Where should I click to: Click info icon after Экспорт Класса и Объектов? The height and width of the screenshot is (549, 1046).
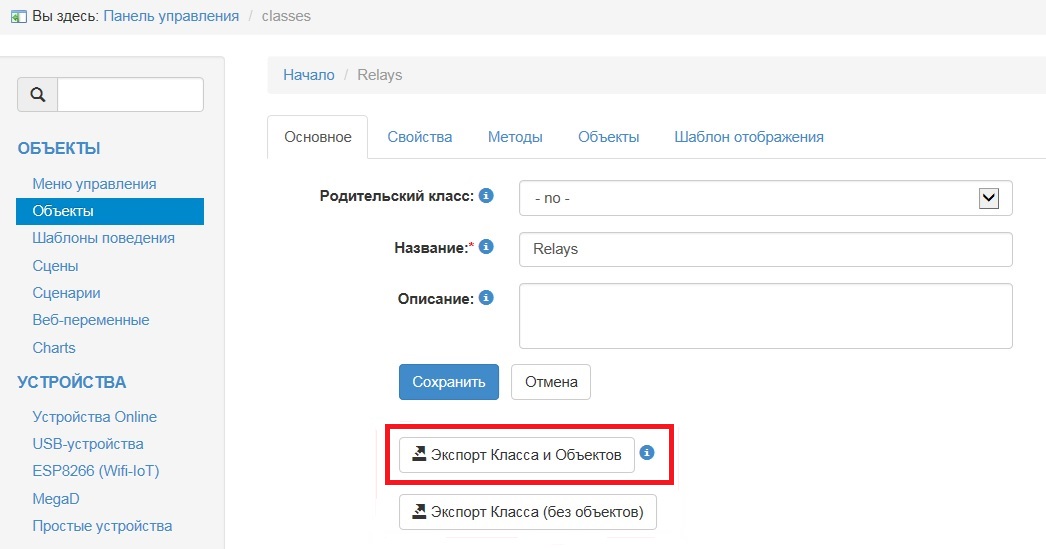pos(646,453)
